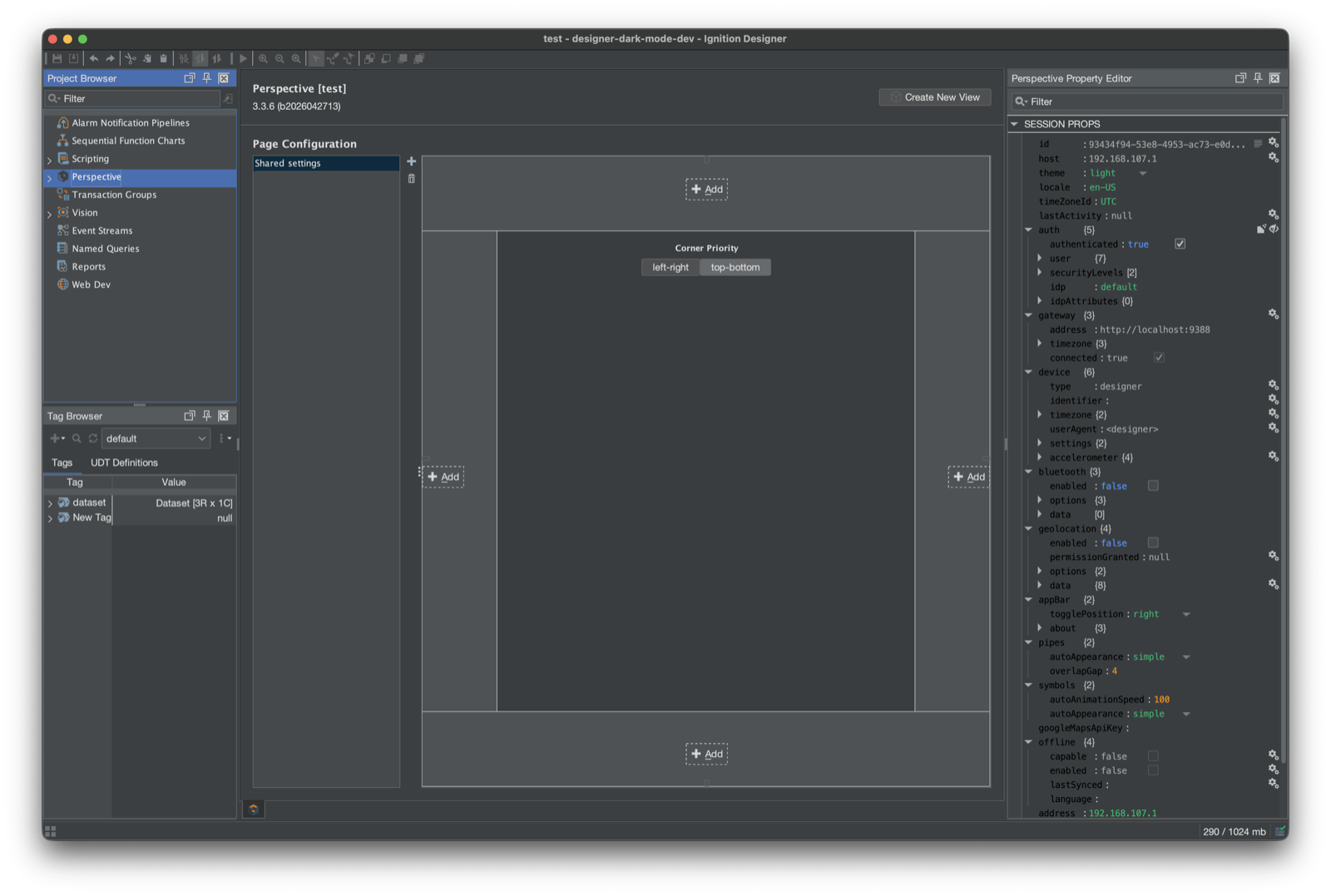
Task: Open the binding gears icon for the host property
Action: (1273, 157)
